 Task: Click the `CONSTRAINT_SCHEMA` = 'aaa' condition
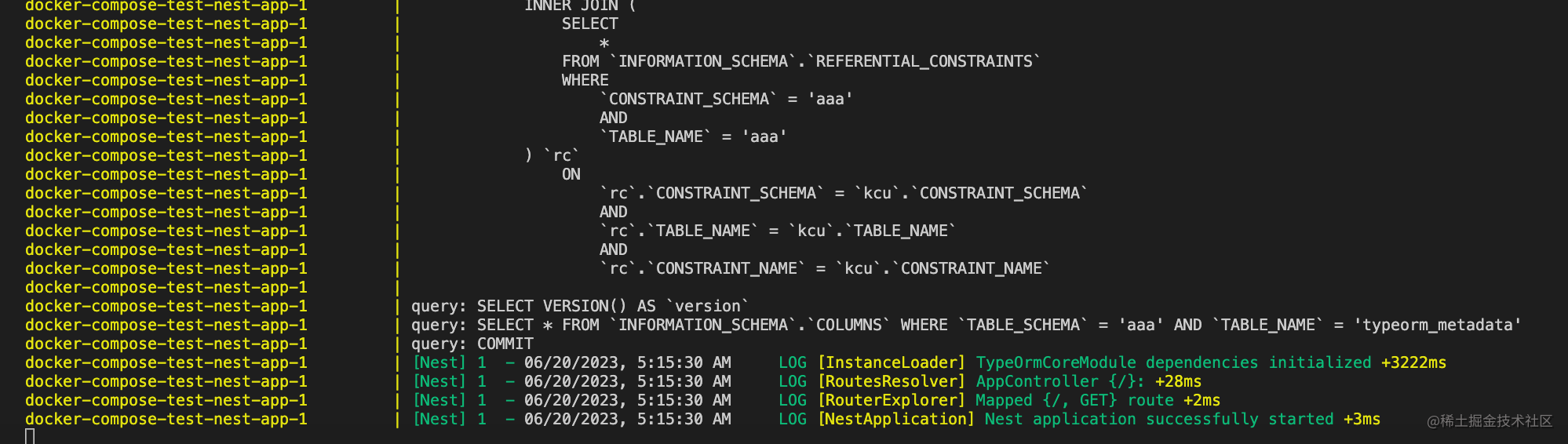[726, 99]
